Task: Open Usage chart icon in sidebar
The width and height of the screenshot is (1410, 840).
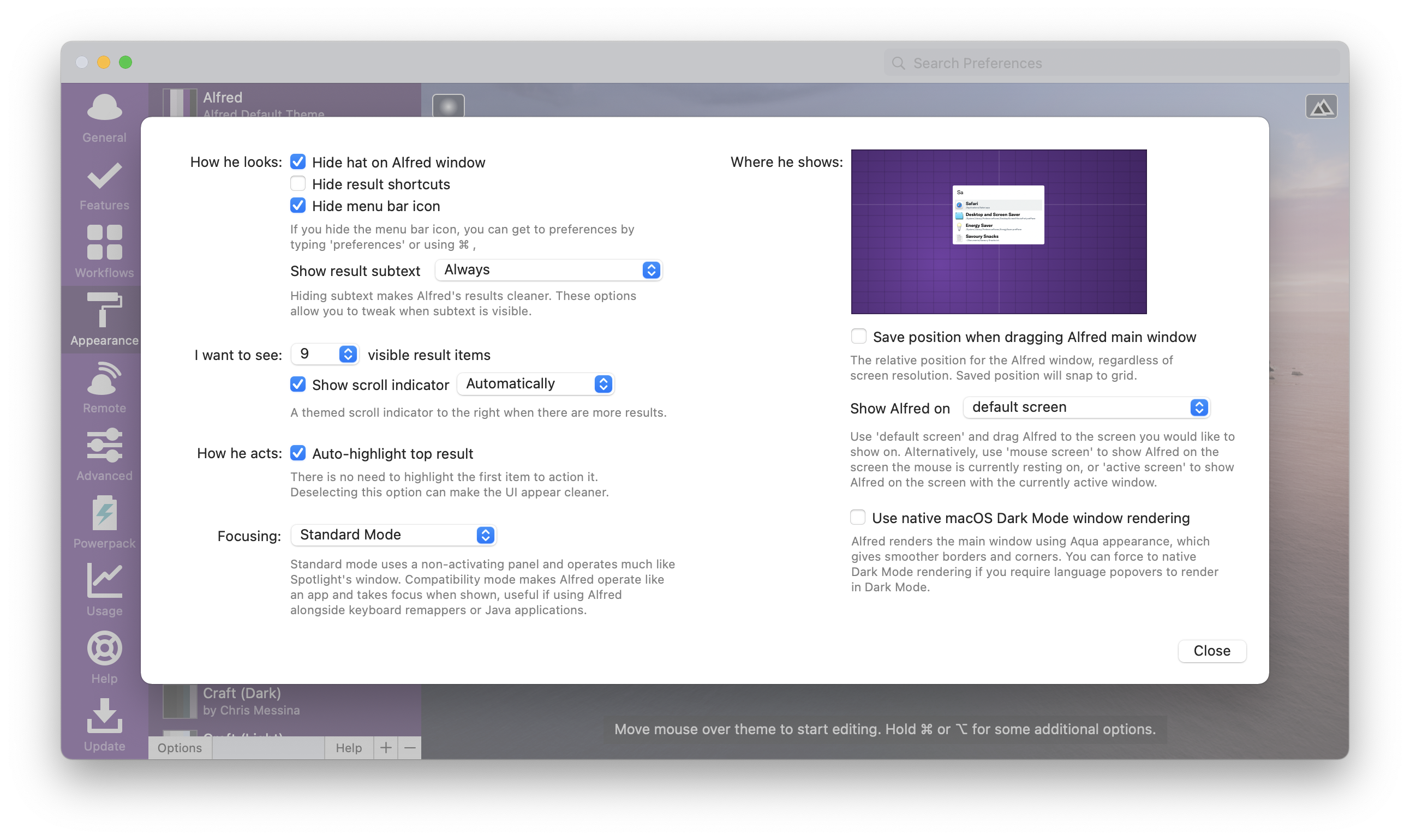Action: click(104, 581)
